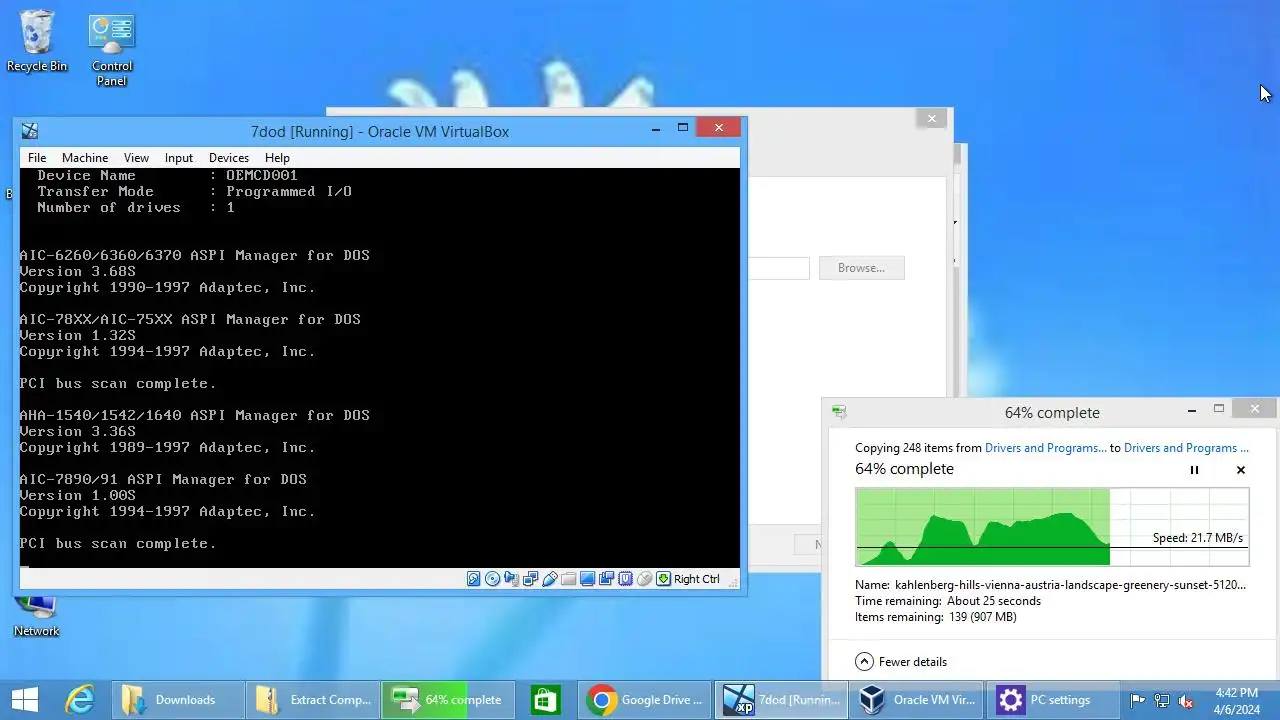
Task: Click the 'Time remaining: About 25 seconds' text
Action: (948, 601)
